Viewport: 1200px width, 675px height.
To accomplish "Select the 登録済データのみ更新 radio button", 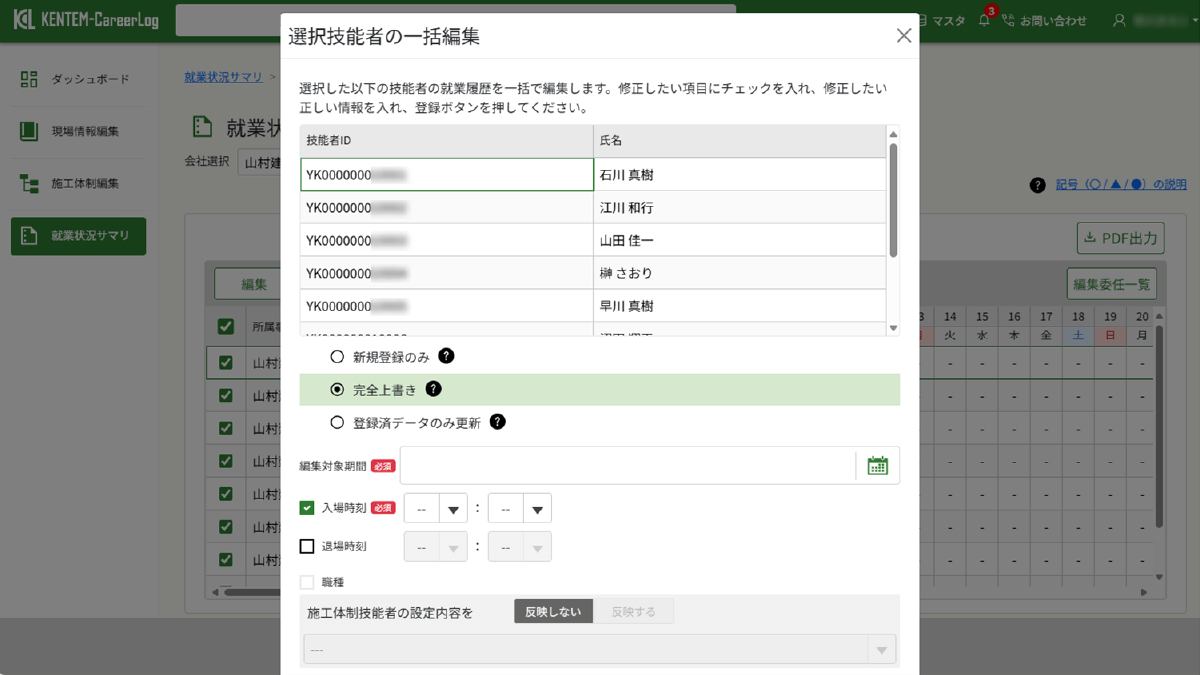I will pyautogui.click(x=337, y=422).
